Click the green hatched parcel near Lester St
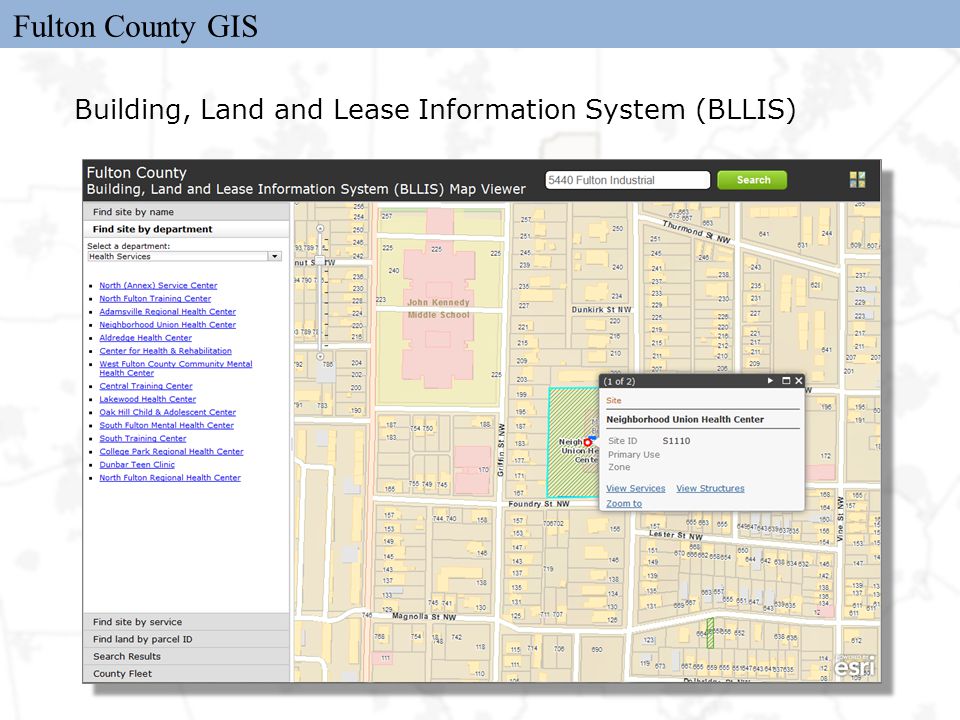Screen dimensions: 960x720 [x=710, y=633]
